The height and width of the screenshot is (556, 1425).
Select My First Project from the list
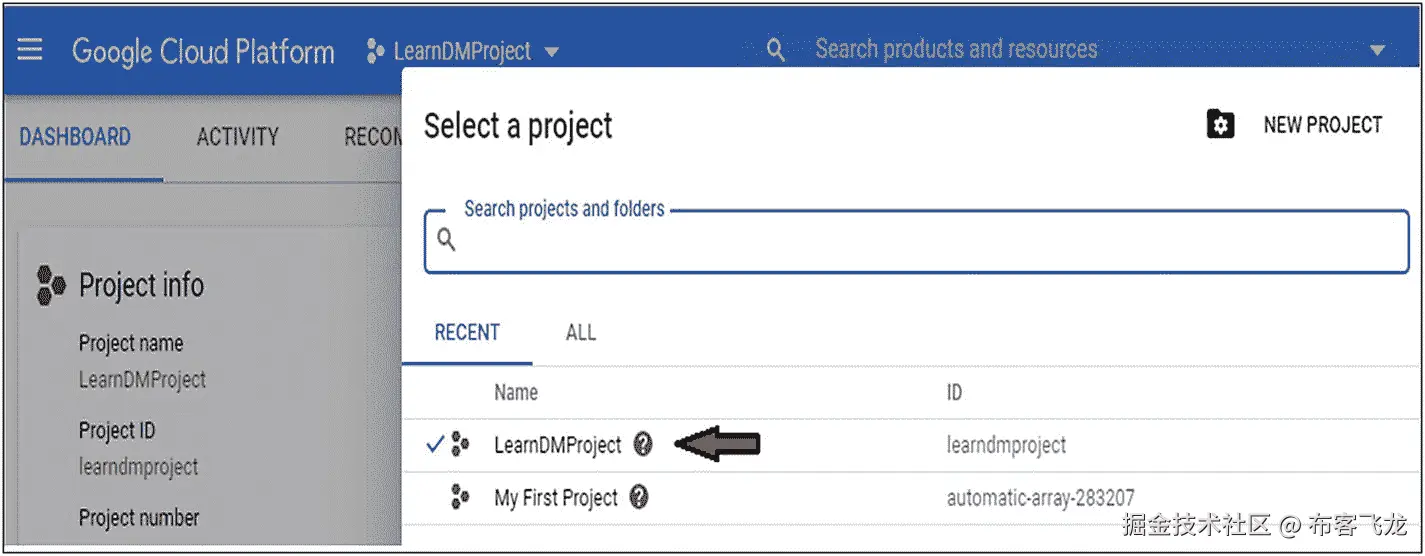coord(556,497)
